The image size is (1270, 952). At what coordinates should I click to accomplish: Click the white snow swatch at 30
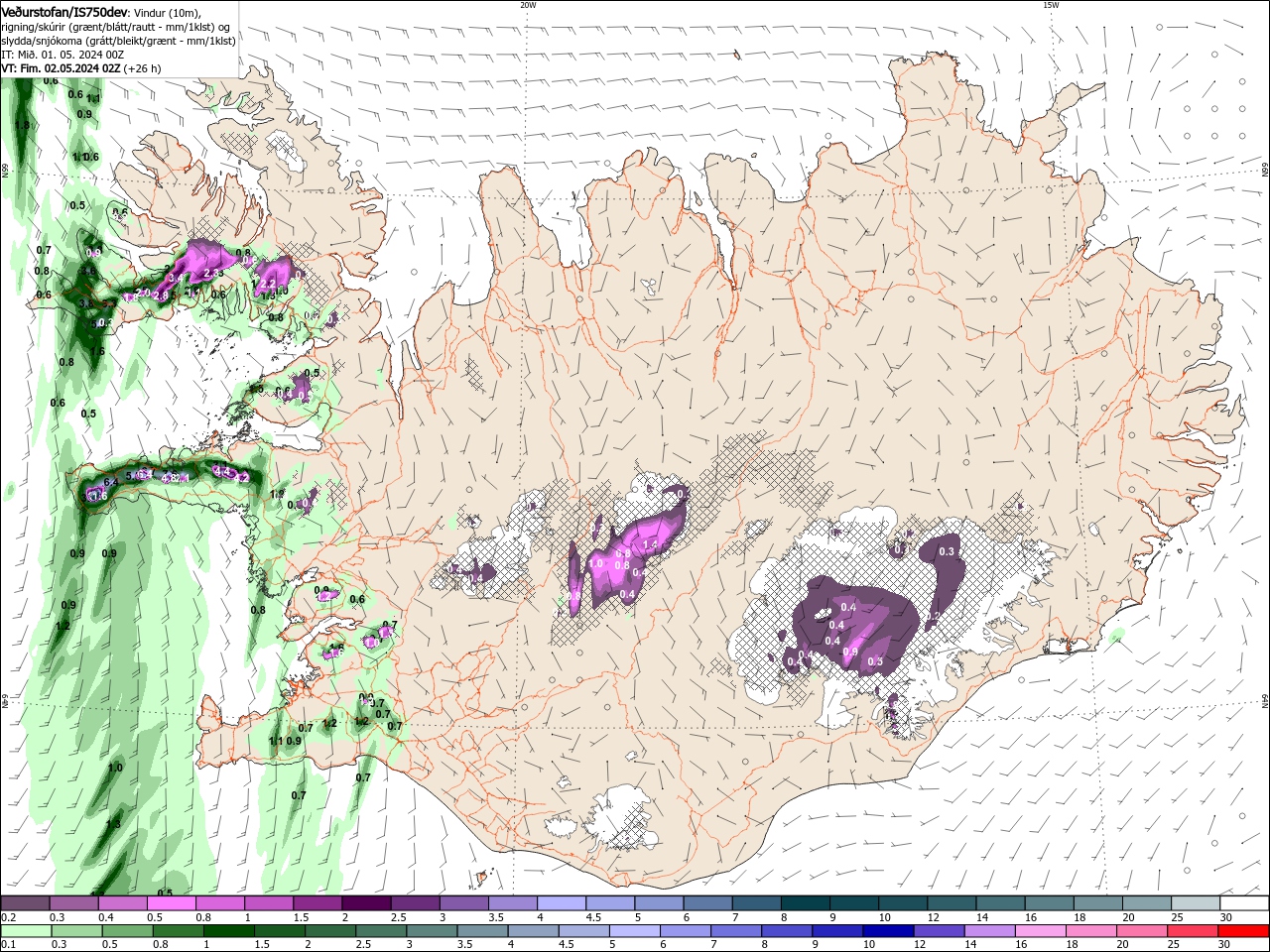[x=1243, y=903]
